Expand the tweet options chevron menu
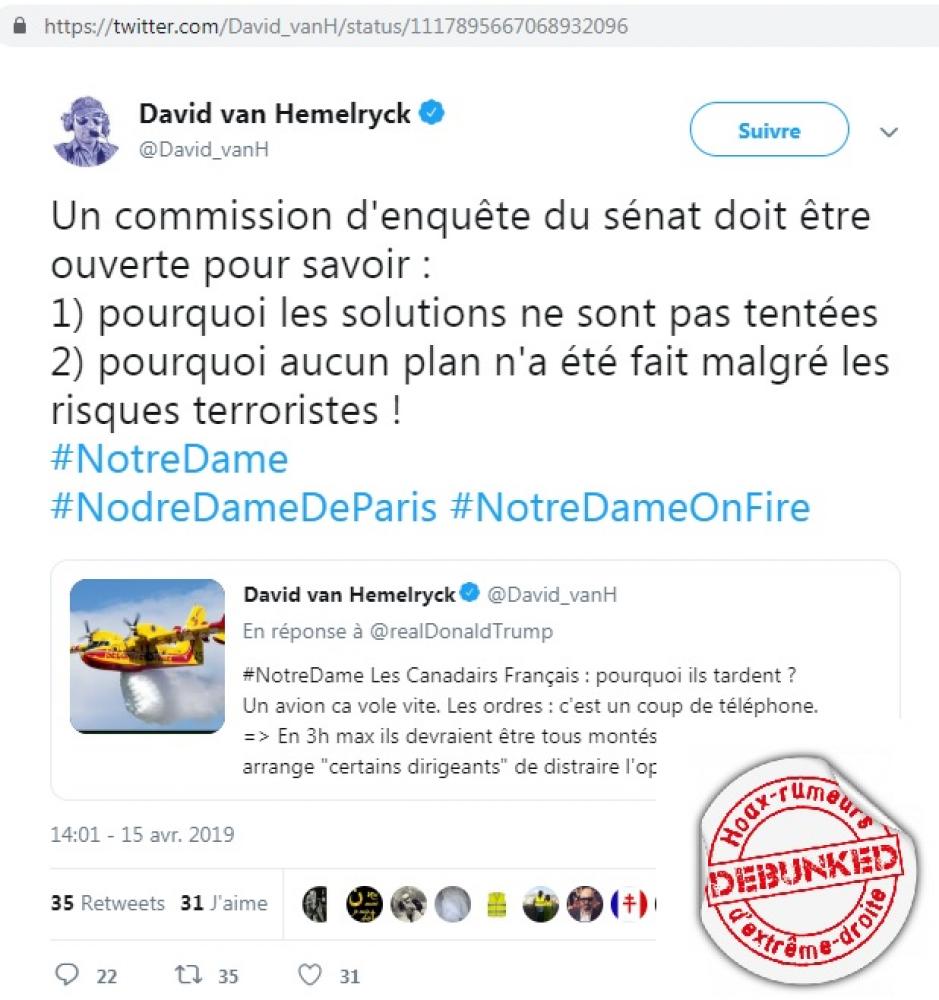 [x=889, y=132]
